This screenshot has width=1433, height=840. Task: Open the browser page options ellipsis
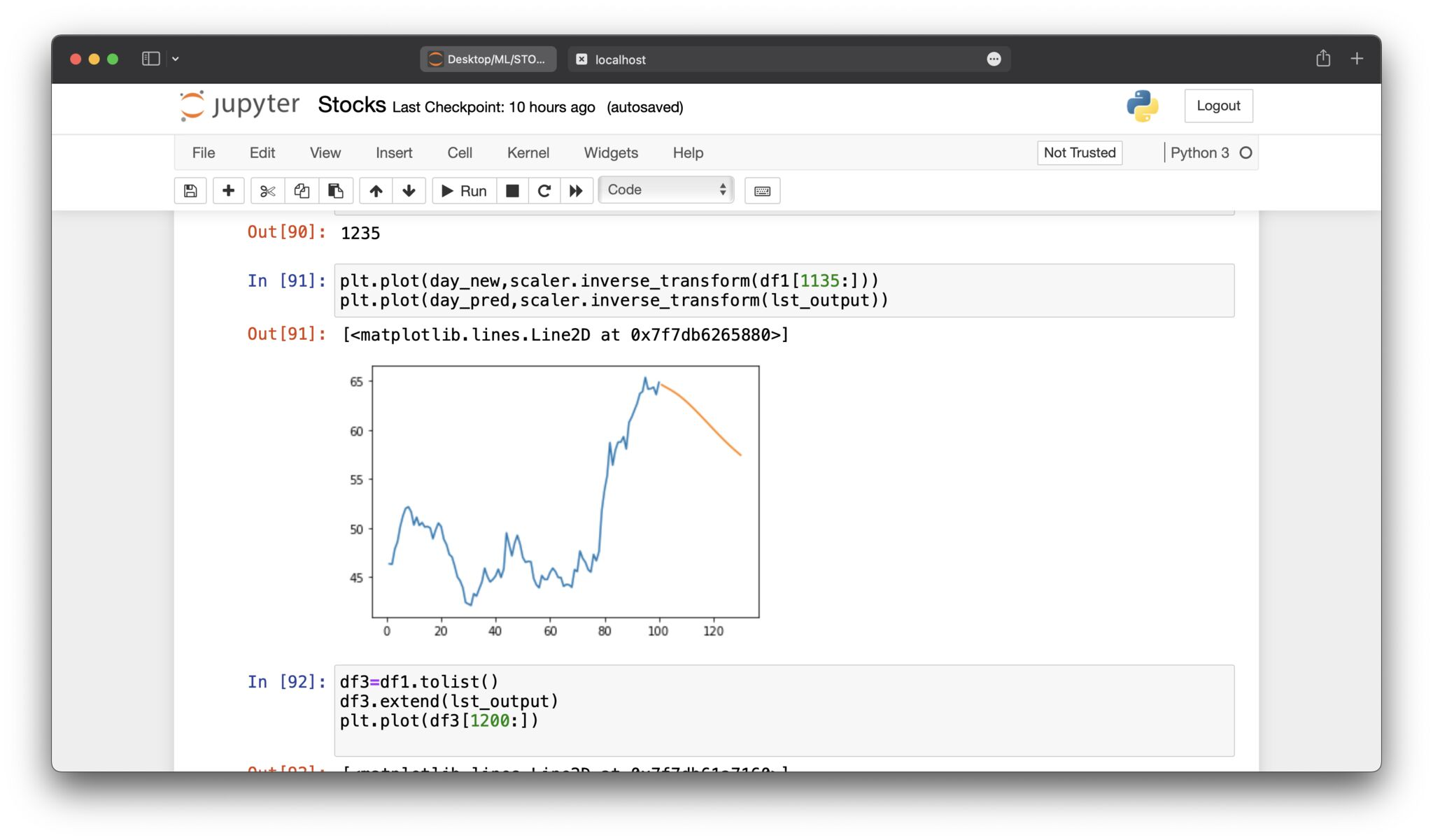coord(995,59)
